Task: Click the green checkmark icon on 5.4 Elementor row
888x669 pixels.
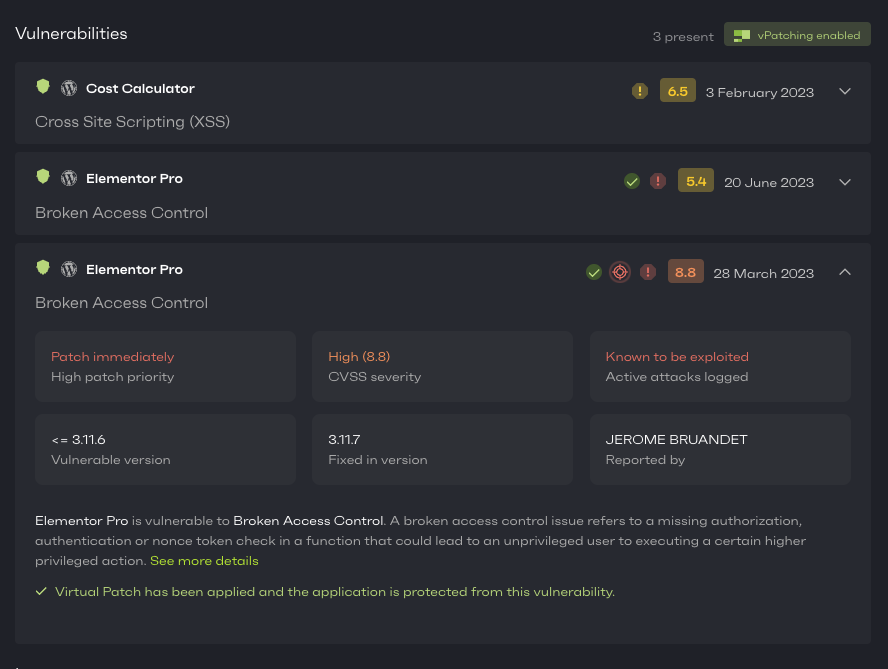Action: pos(631,181)
